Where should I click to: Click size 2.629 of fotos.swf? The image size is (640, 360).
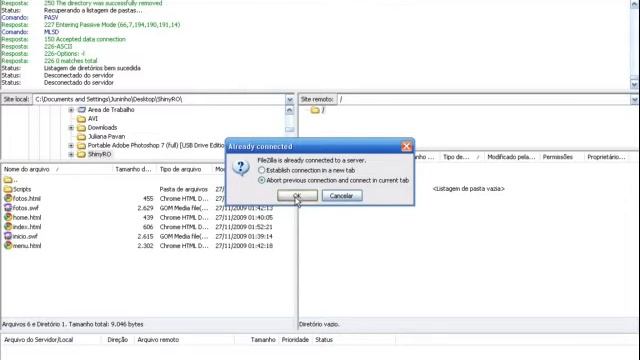click(x=145, y=208)
